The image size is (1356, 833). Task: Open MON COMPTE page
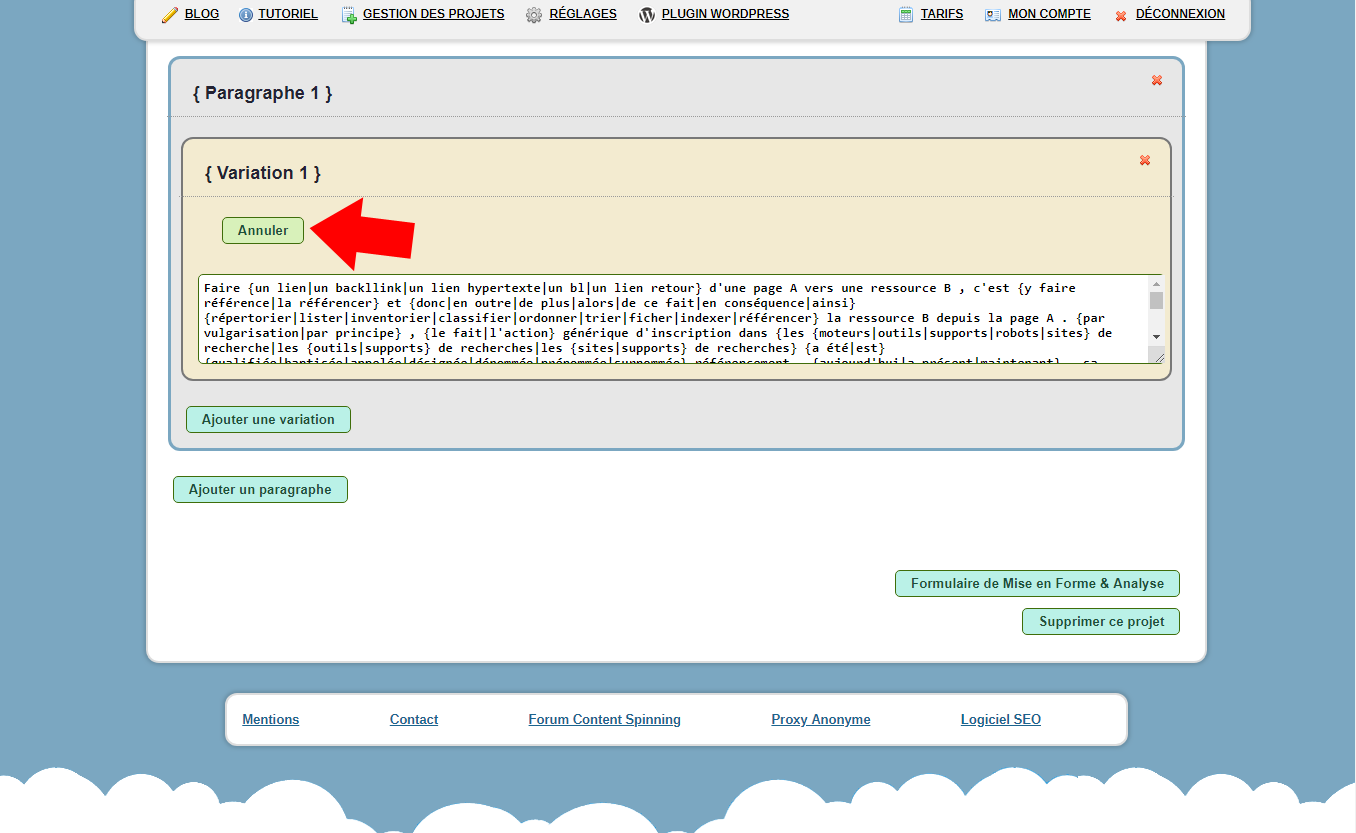1049,14
